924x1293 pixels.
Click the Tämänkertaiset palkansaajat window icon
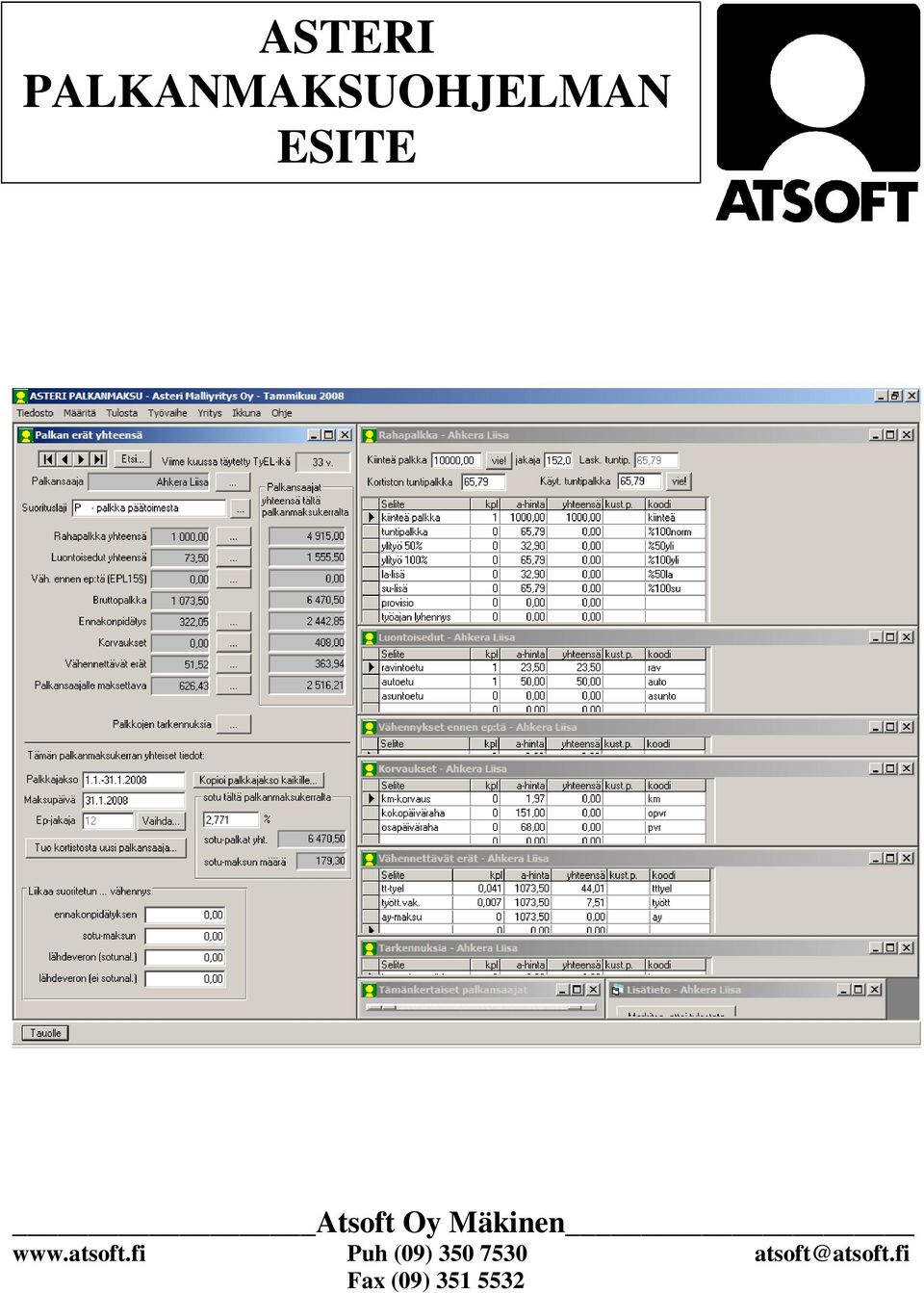pyautogui.click(x=369, y=990)
